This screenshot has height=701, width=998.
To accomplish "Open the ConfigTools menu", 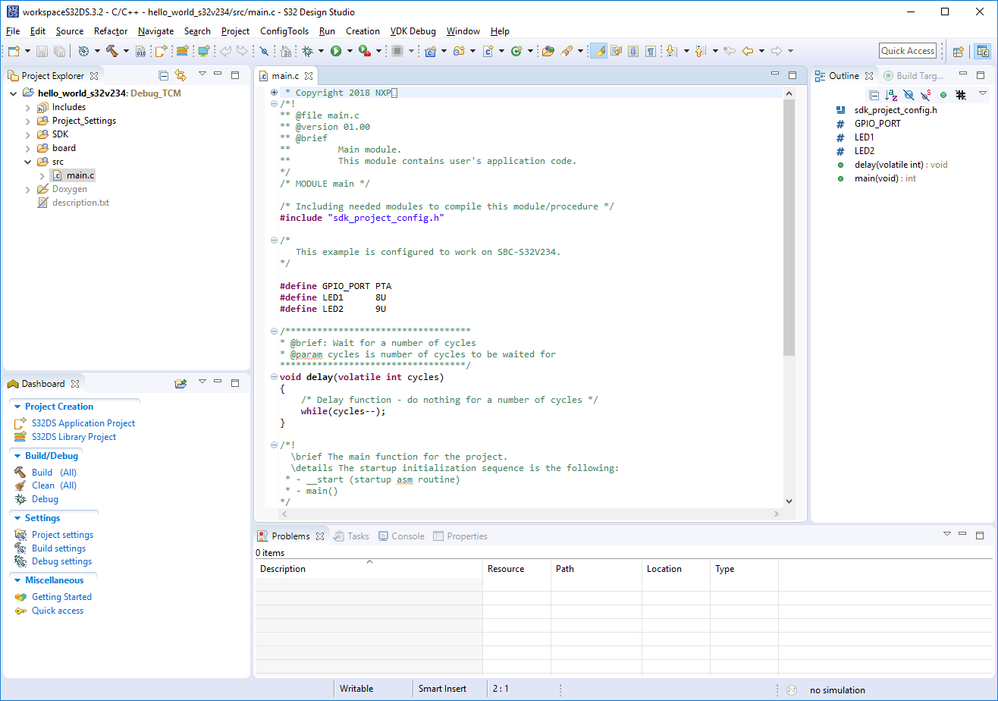I will click(x=284, y=31).
